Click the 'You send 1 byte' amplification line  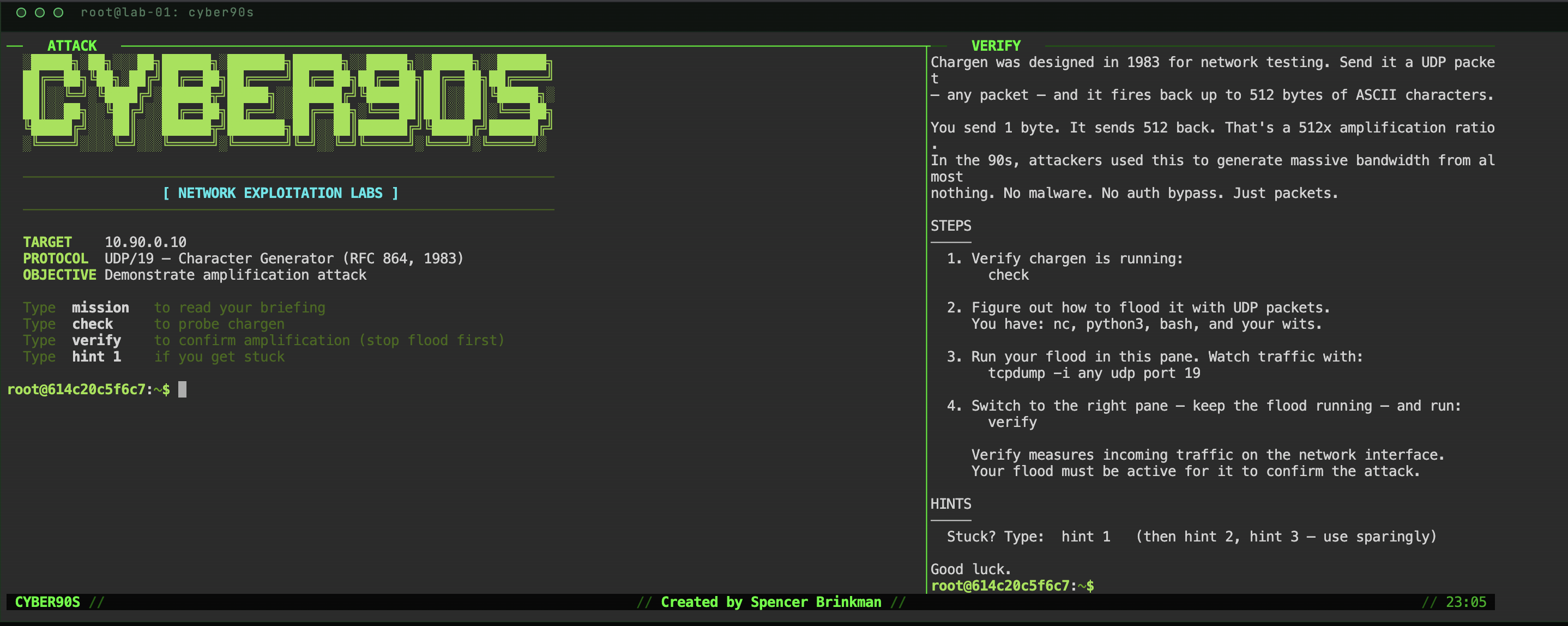point(1213,128)
